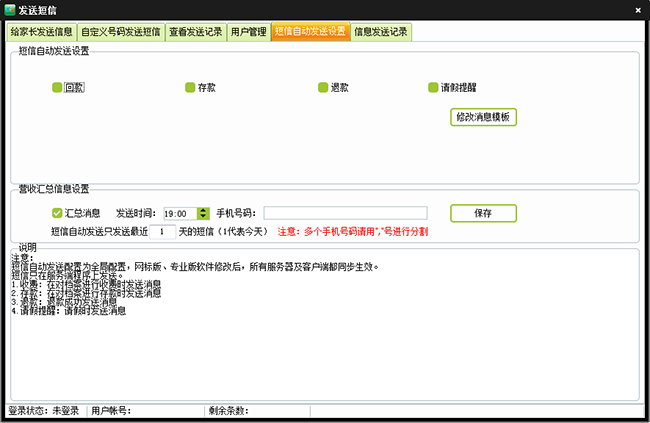
Task: Toggle the 请假提醒 checkbox
Action: [x=434, y=88]
